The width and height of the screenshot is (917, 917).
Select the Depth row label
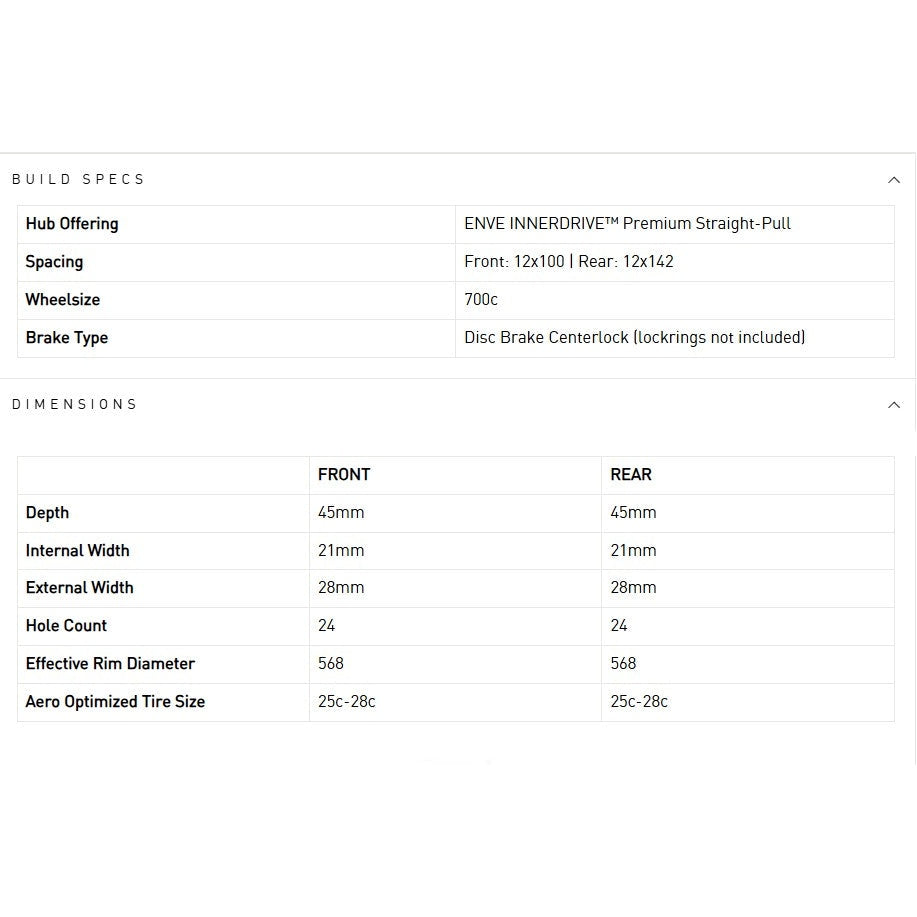click(47, 513)
